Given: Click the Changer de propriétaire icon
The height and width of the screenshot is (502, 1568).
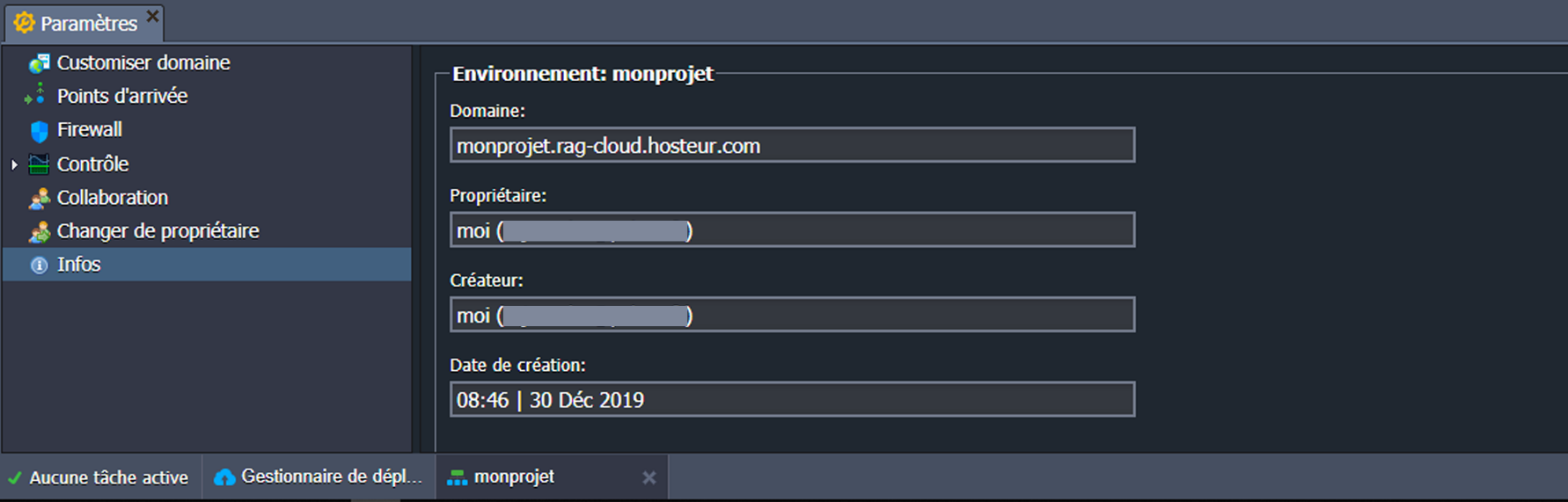Looking at the screenshot, I should coord(39,232).
